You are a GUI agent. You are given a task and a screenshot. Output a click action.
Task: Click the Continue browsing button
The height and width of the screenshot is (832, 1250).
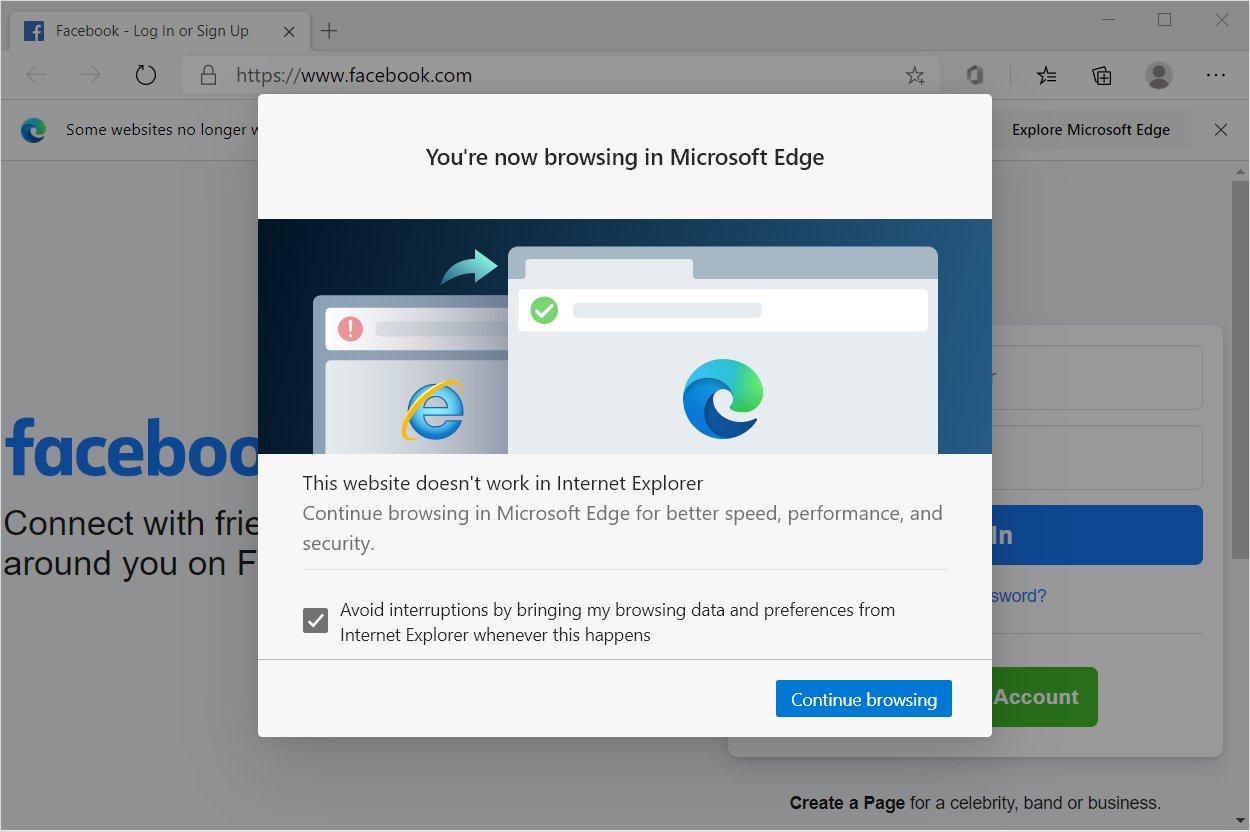[x=863, y=698]
